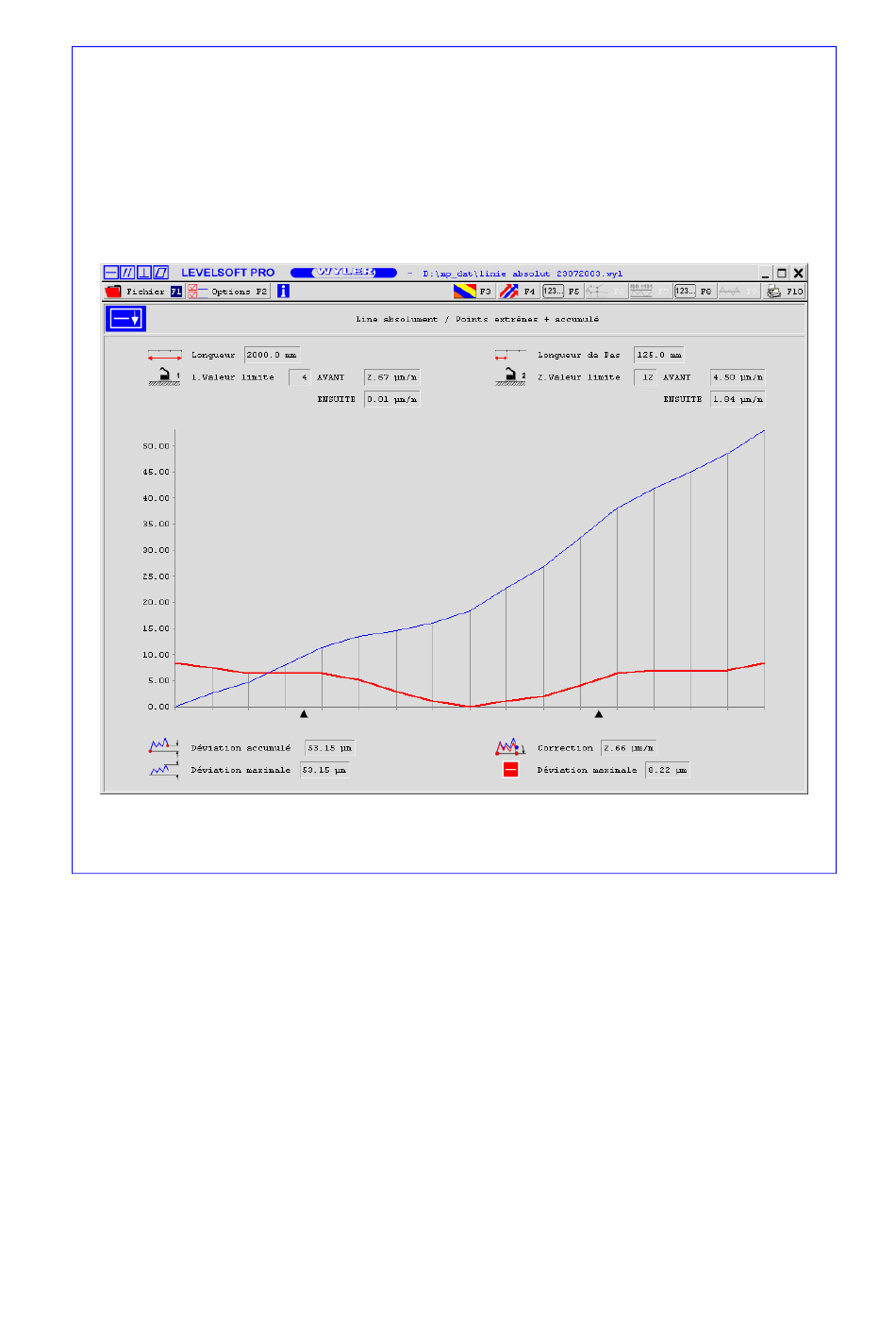
Task: Click the '2.Valeur limite' label
Action: pyautogui.click(x=579, y=377)
